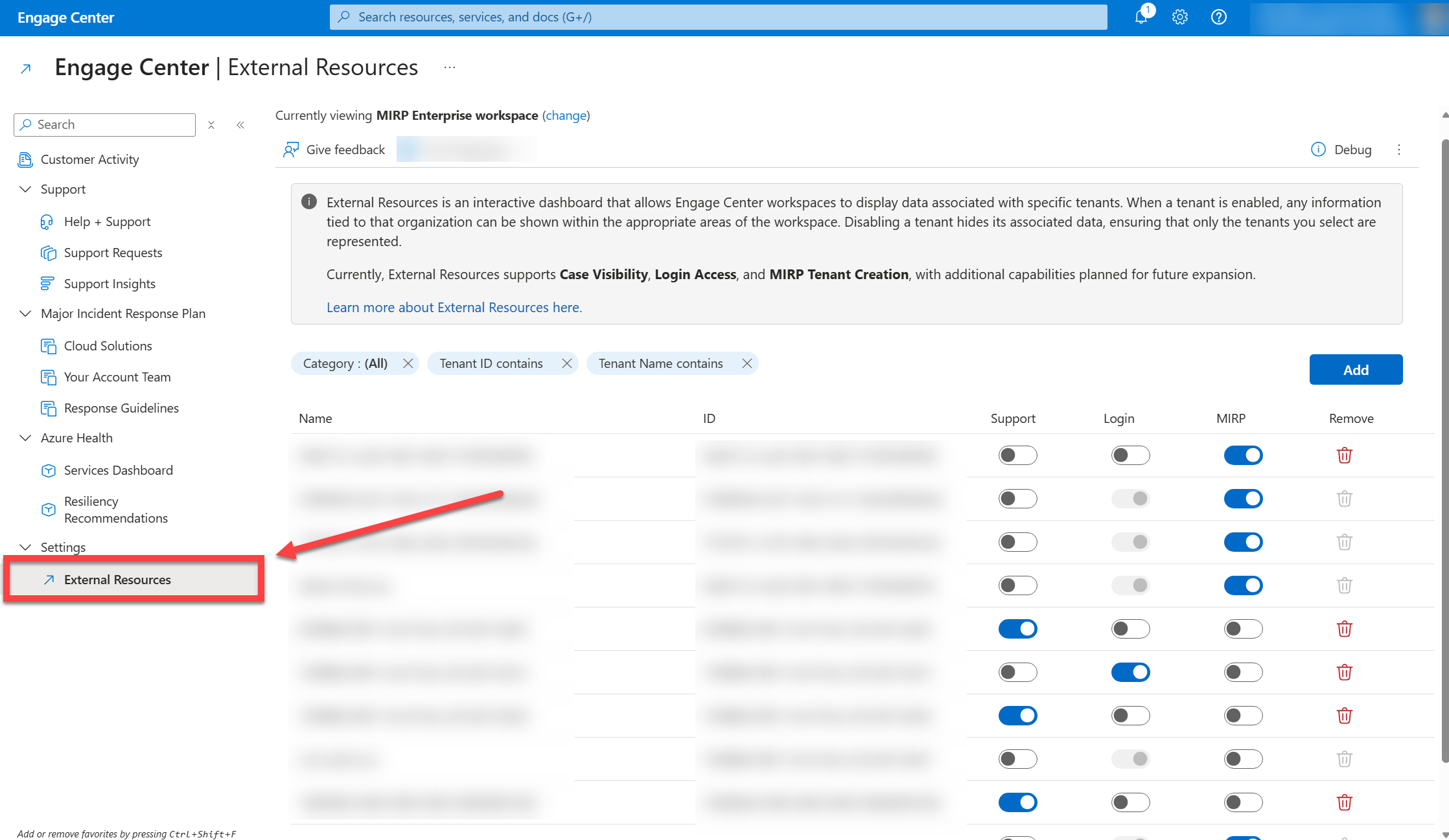This screenshot has height=840, width=1449.
Task: Open Support Requests menu item
Action: click(x=113, y=253)
